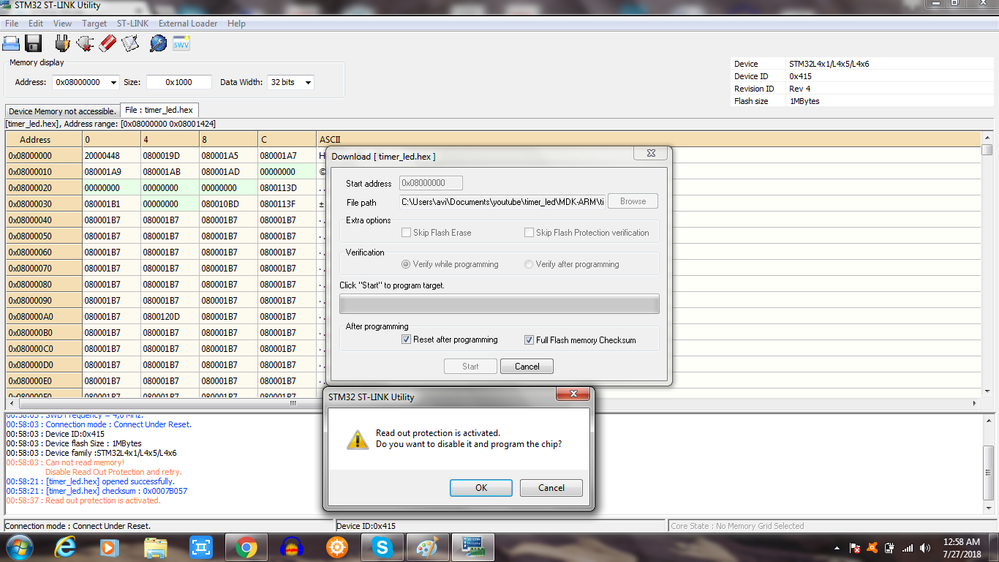Open the Help menu
The image size is (999, 562).
point(236,24)
